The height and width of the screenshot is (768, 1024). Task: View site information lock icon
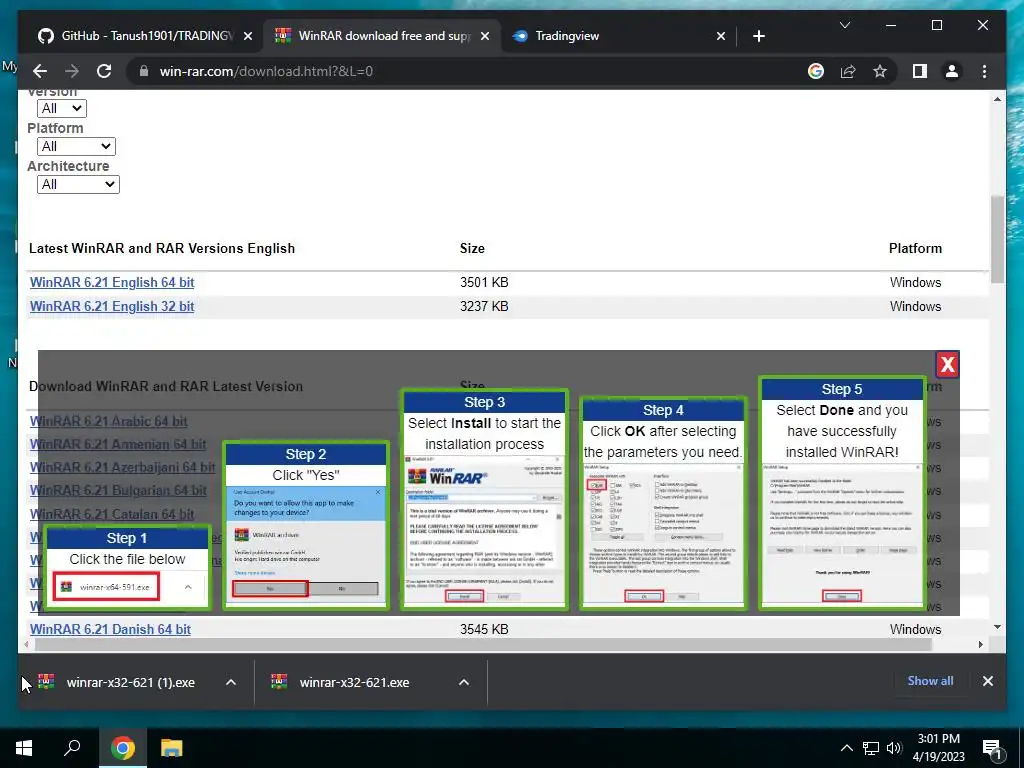144,71
